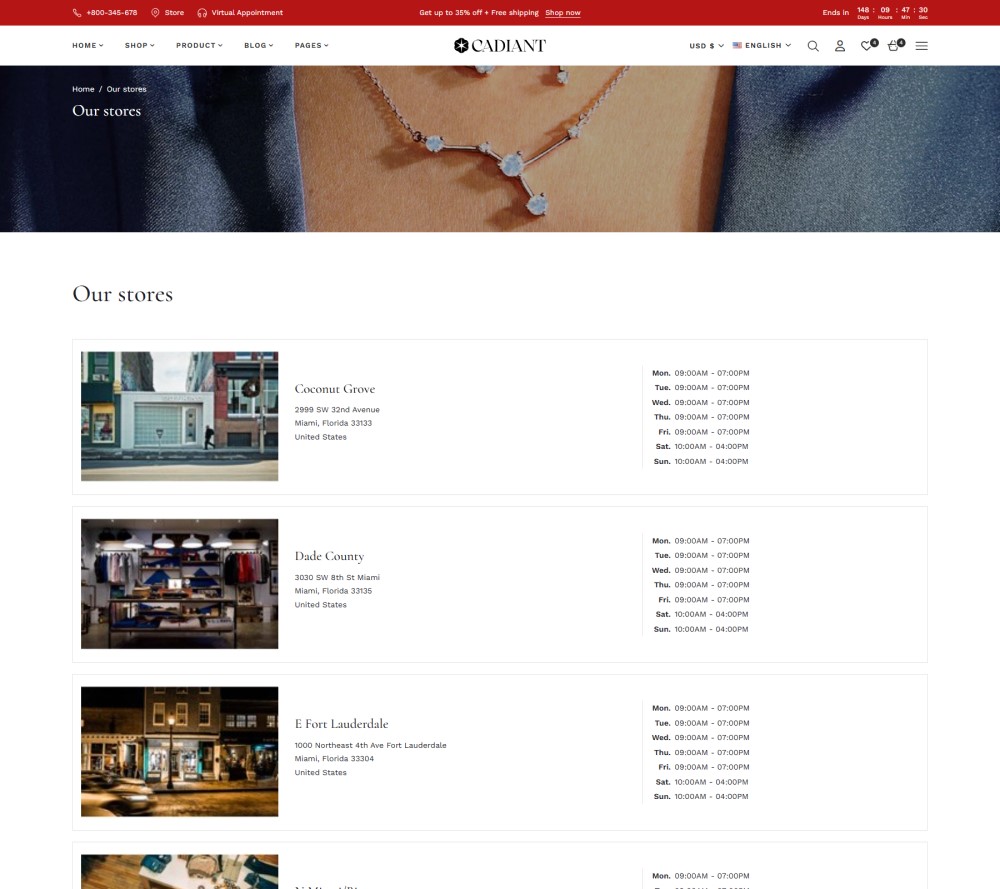The width and height of the screenshot is (1000, 889).
Task: Select the Dade County store title
Action: pos(329,556)
